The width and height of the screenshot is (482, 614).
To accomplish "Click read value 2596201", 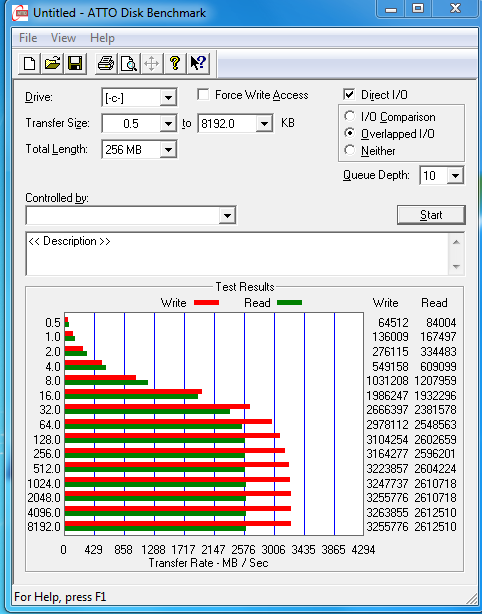I will point(435,453).
